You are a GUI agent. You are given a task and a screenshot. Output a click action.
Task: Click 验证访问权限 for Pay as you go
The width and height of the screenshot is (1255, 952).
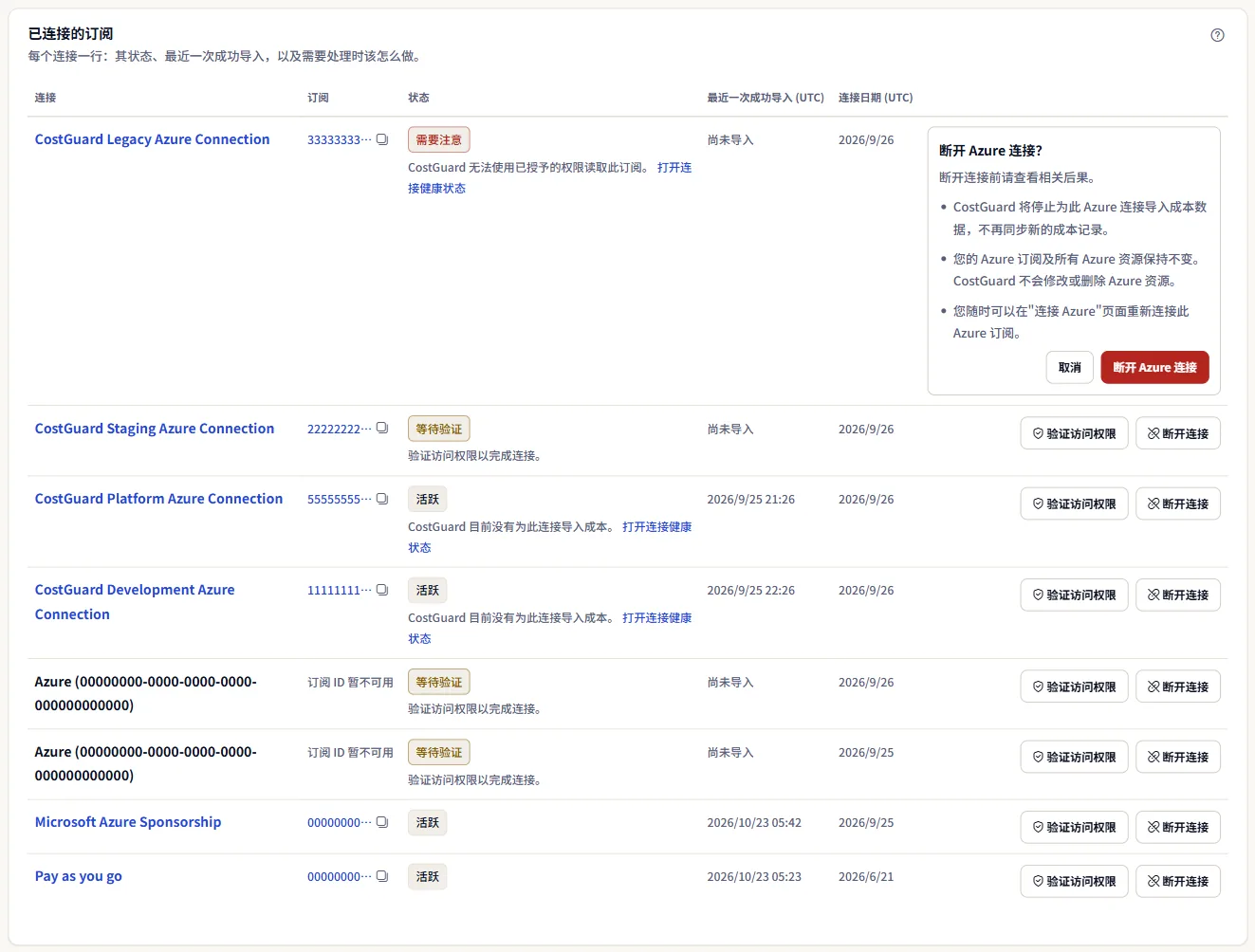pyautogui.click(x=1074, y=881)
